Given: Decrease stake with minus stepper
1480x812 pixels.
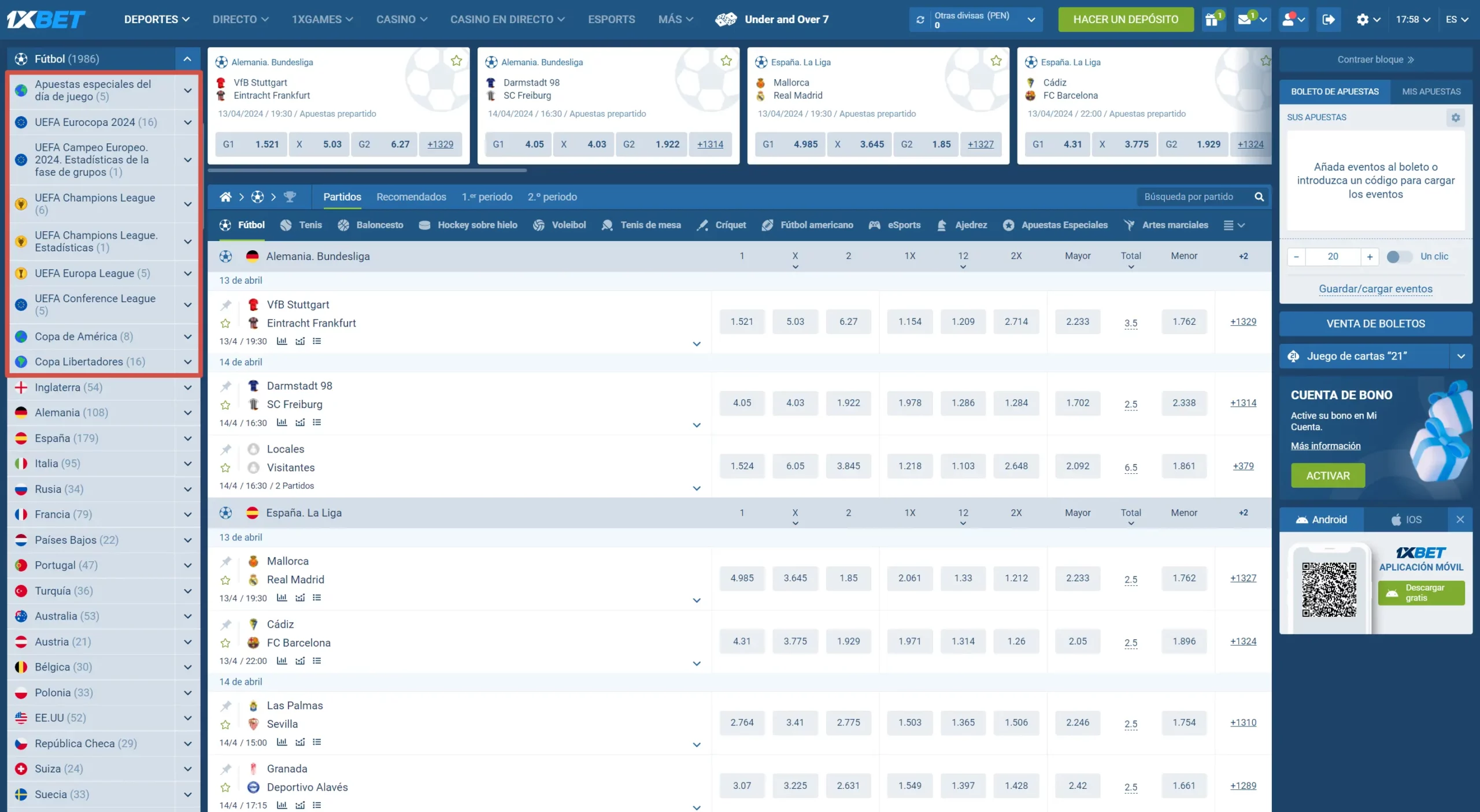Looking at the screenshot, I should point(1296,257).
